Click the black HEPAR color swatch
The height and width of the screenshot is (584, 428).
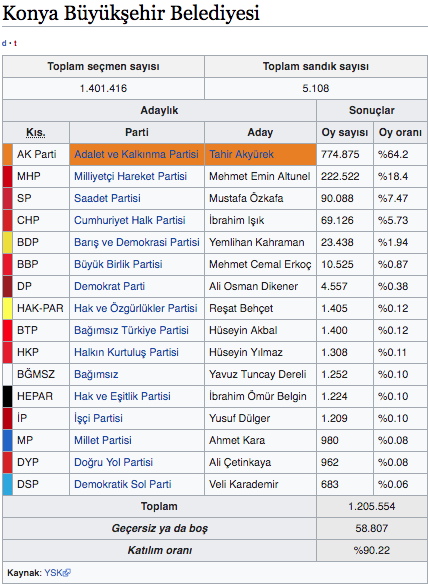coord(7,396)
